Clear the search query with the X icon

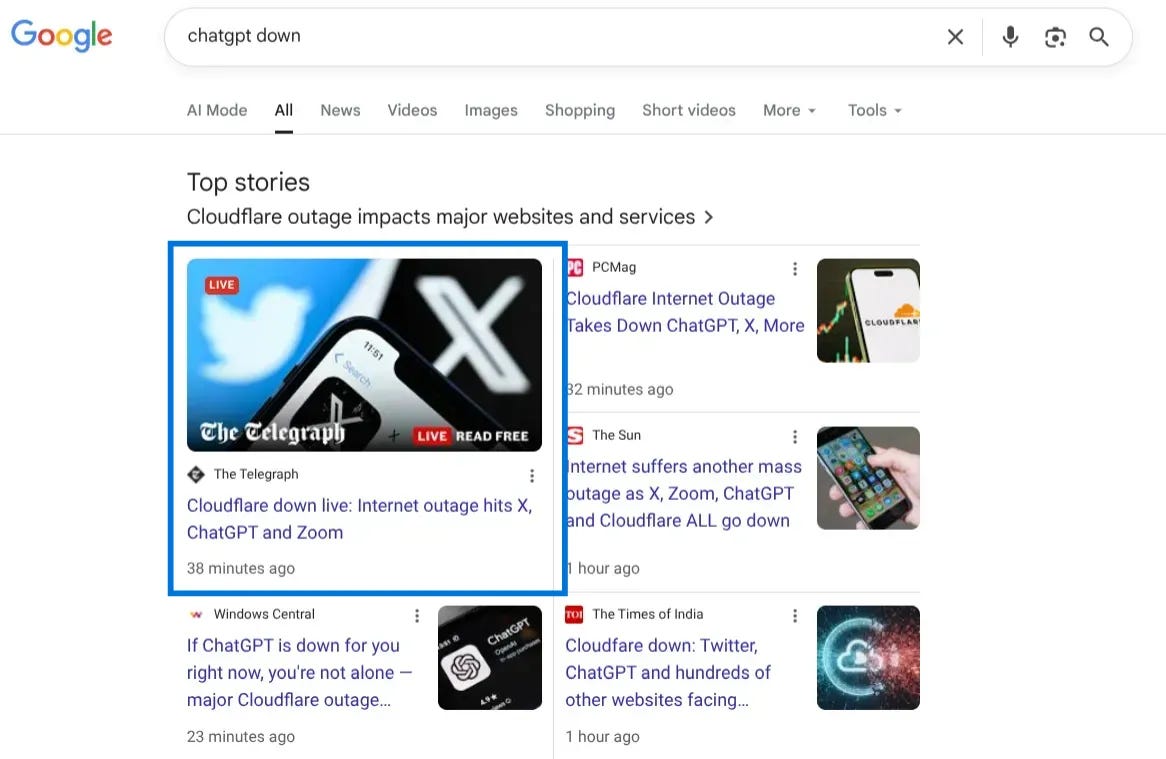tap(955, 36)
